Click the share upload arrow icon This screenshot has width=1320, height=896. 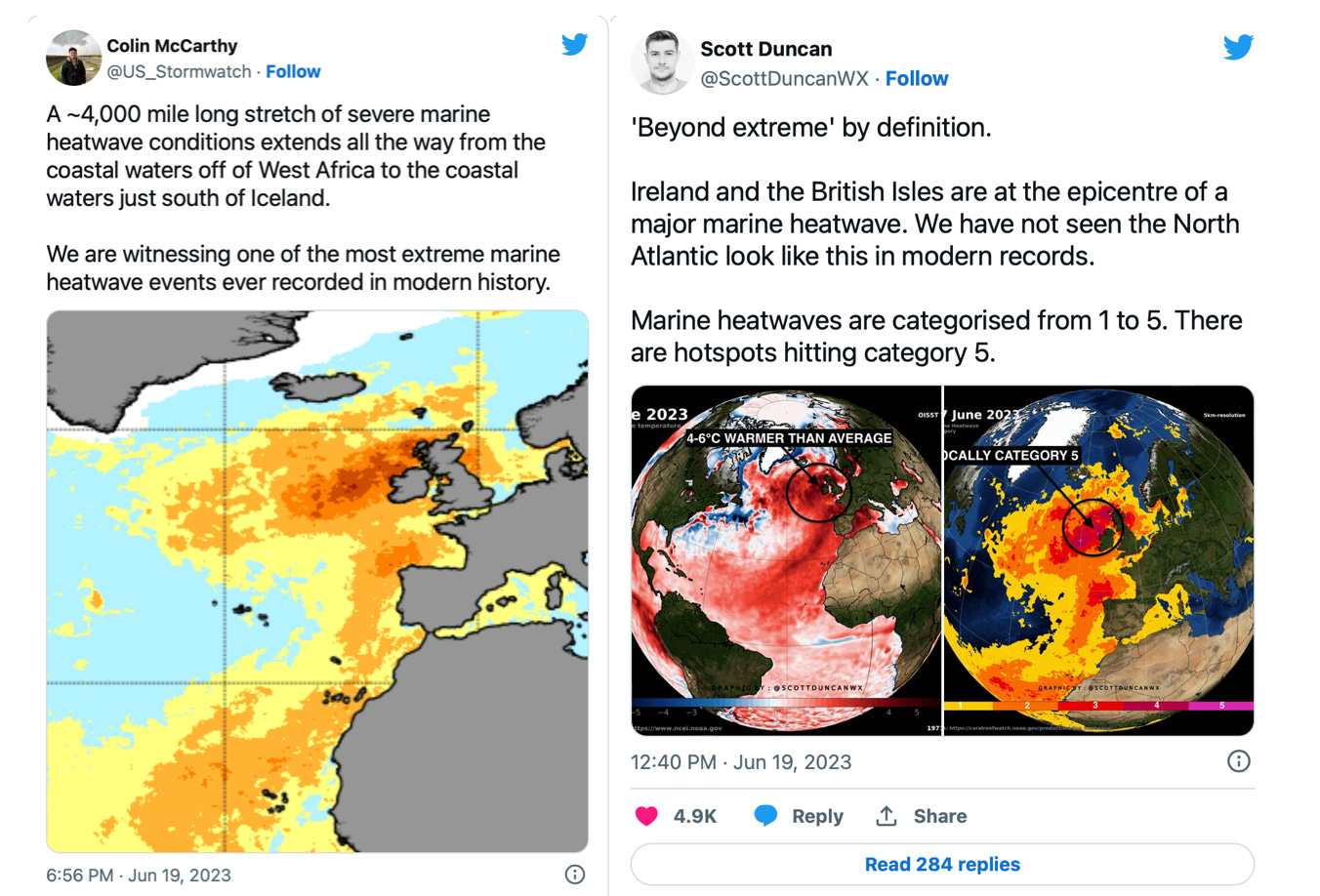[x=887, y=816]
